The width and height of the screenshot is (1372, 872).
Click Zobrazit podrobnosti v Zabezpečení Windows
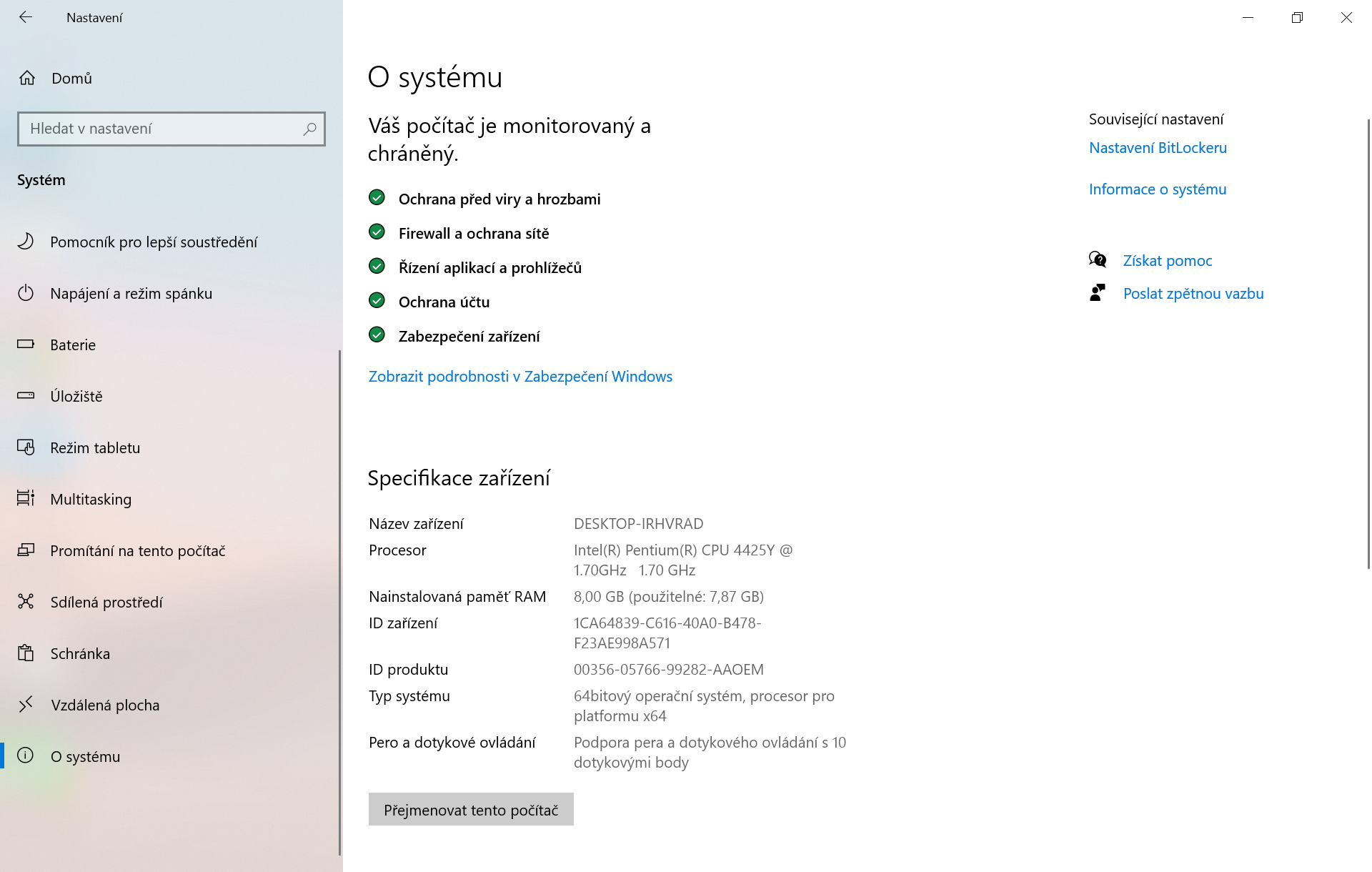click(520, 376)
